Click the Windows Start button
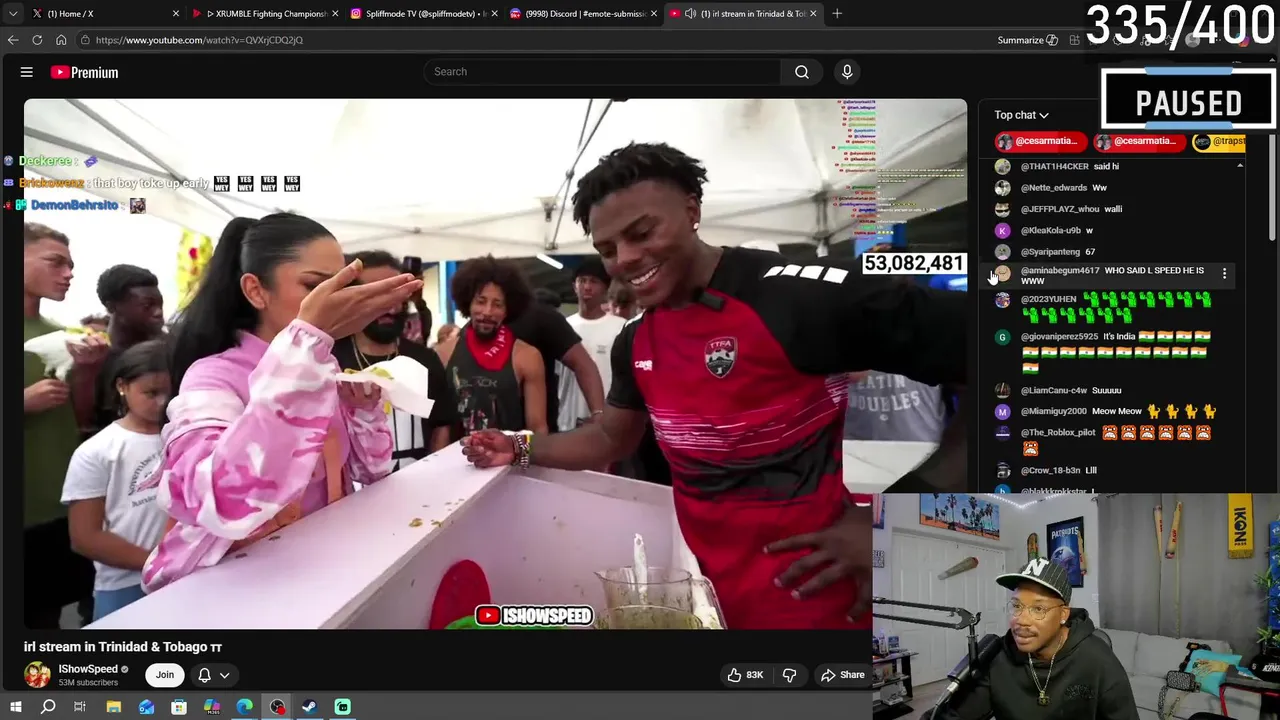Screen dimensions: 1280x720 tap(15, 707)
